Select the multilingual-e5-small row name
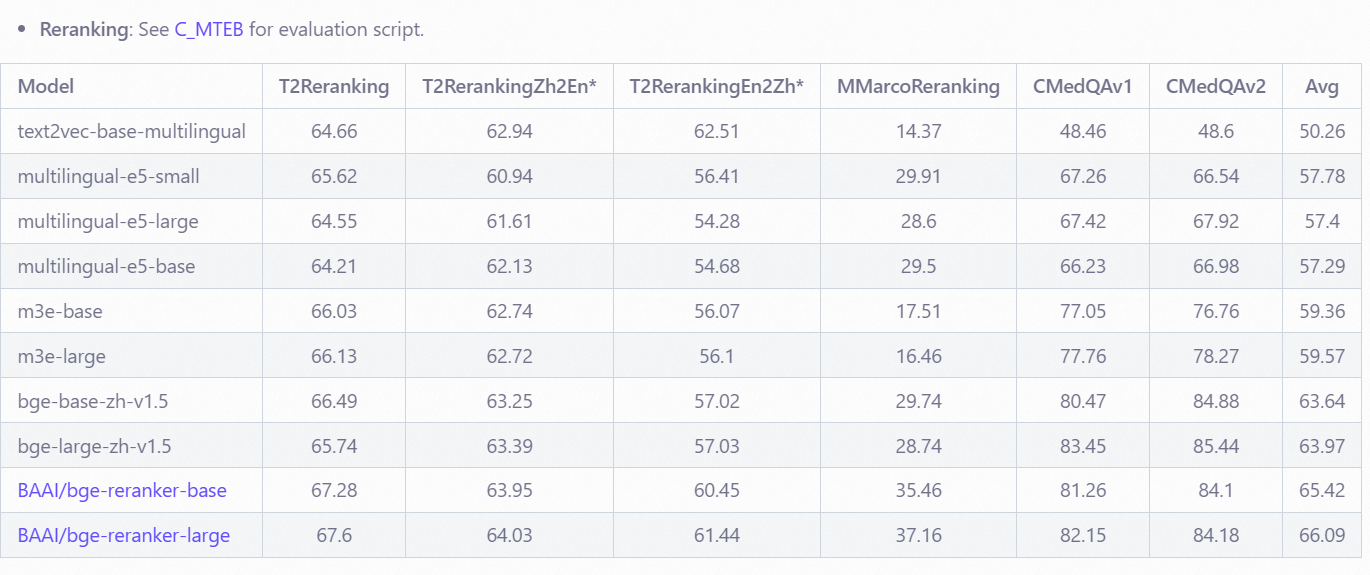1370x575 pixels. pyautogui.click(x=109, y=176)
